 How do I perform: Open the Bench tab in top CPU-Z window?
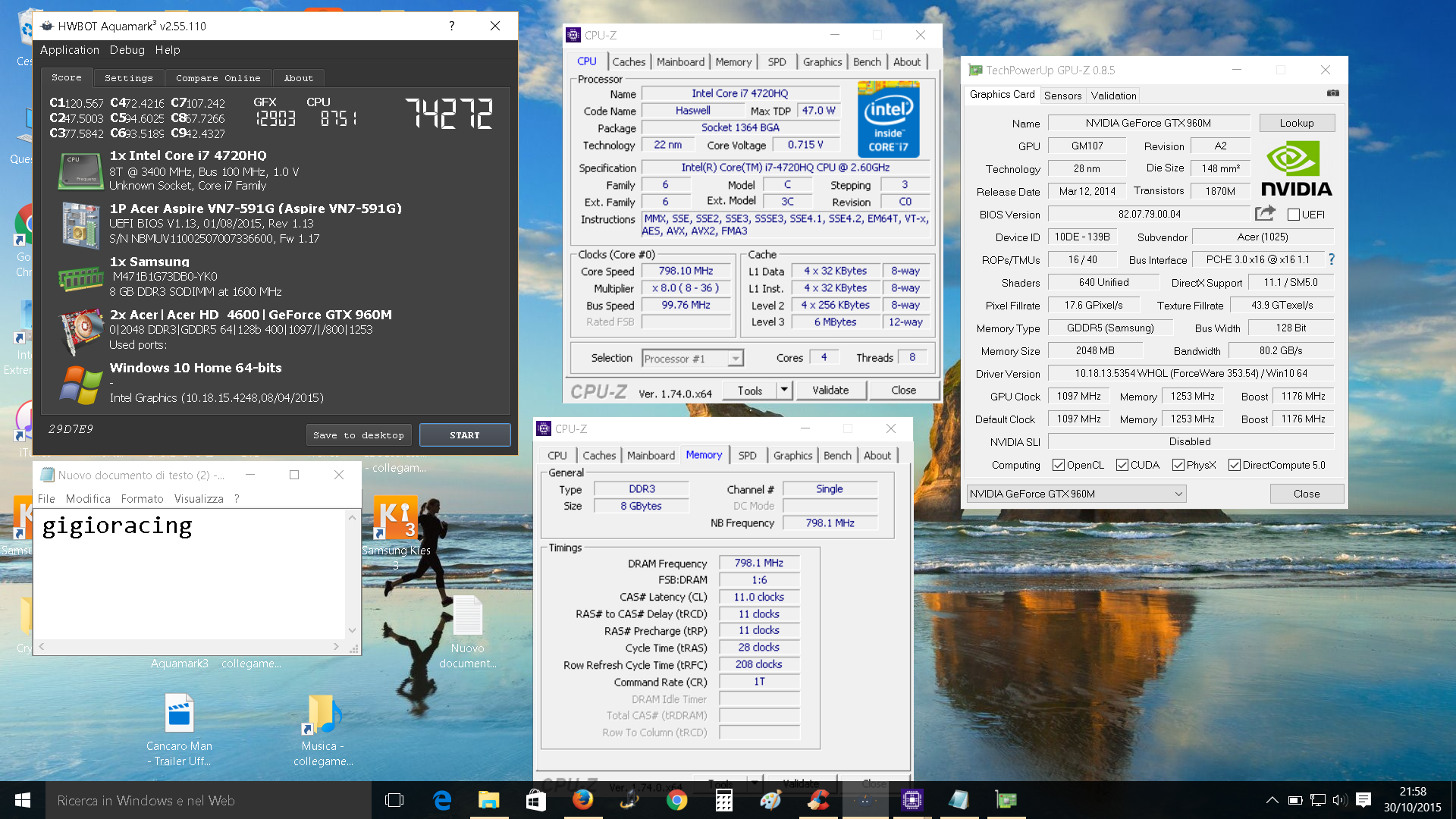(x=867, y=62)
